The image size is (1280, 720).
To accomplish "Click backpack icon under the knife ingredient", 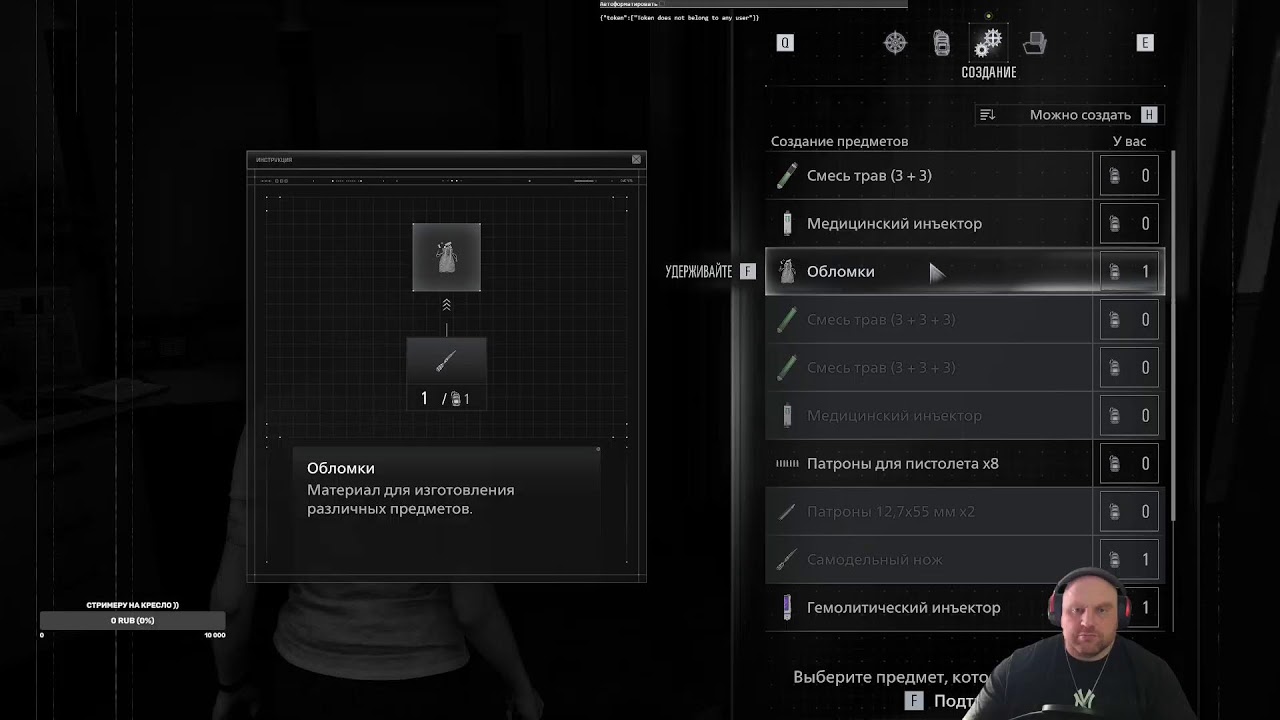I will click(x=456, y=399).
